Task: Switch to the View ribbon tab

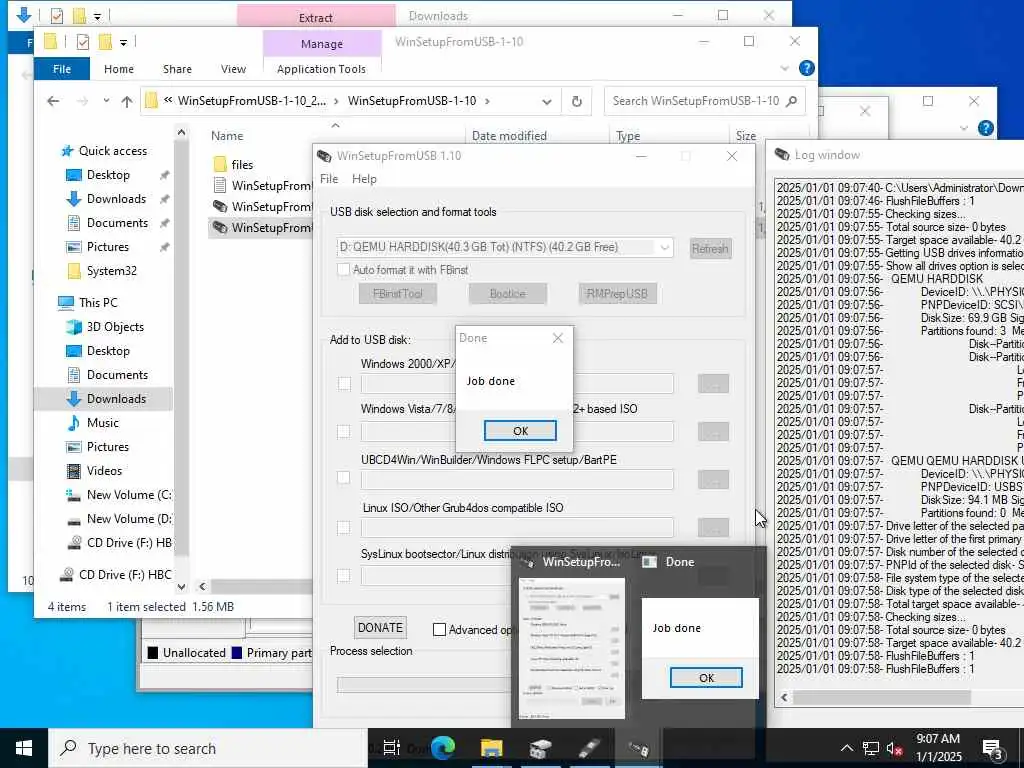Action: click(233, 69)
